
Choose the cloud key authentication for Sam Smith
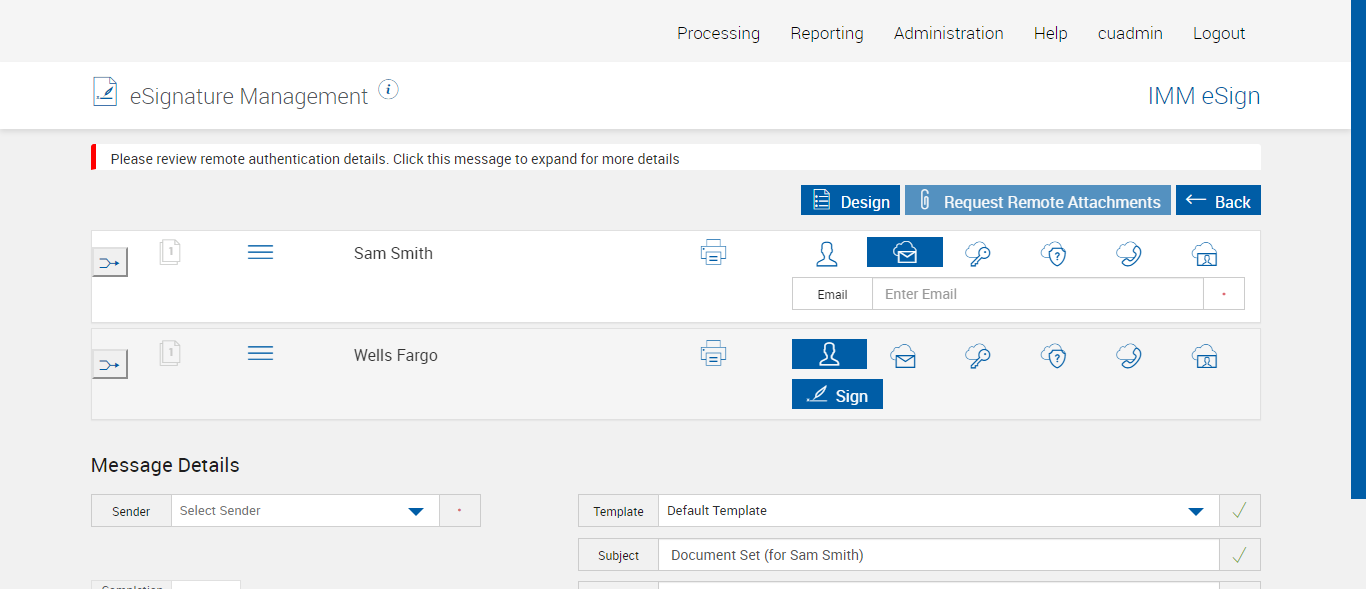[978, 254]
